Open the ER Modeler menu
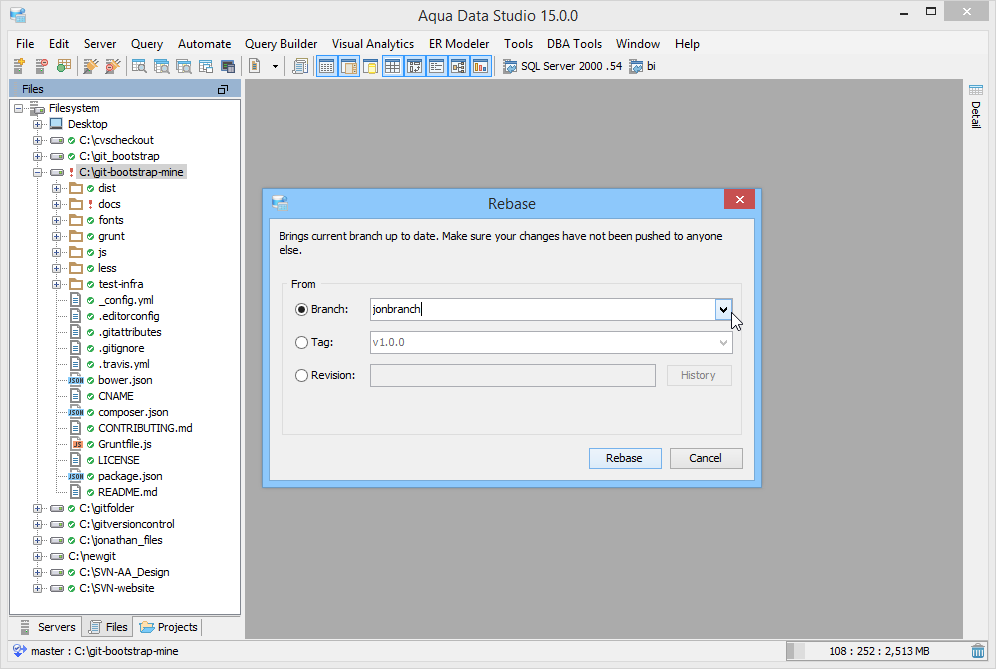The width and height of the screenshot is (996, 669). [459, 44]
